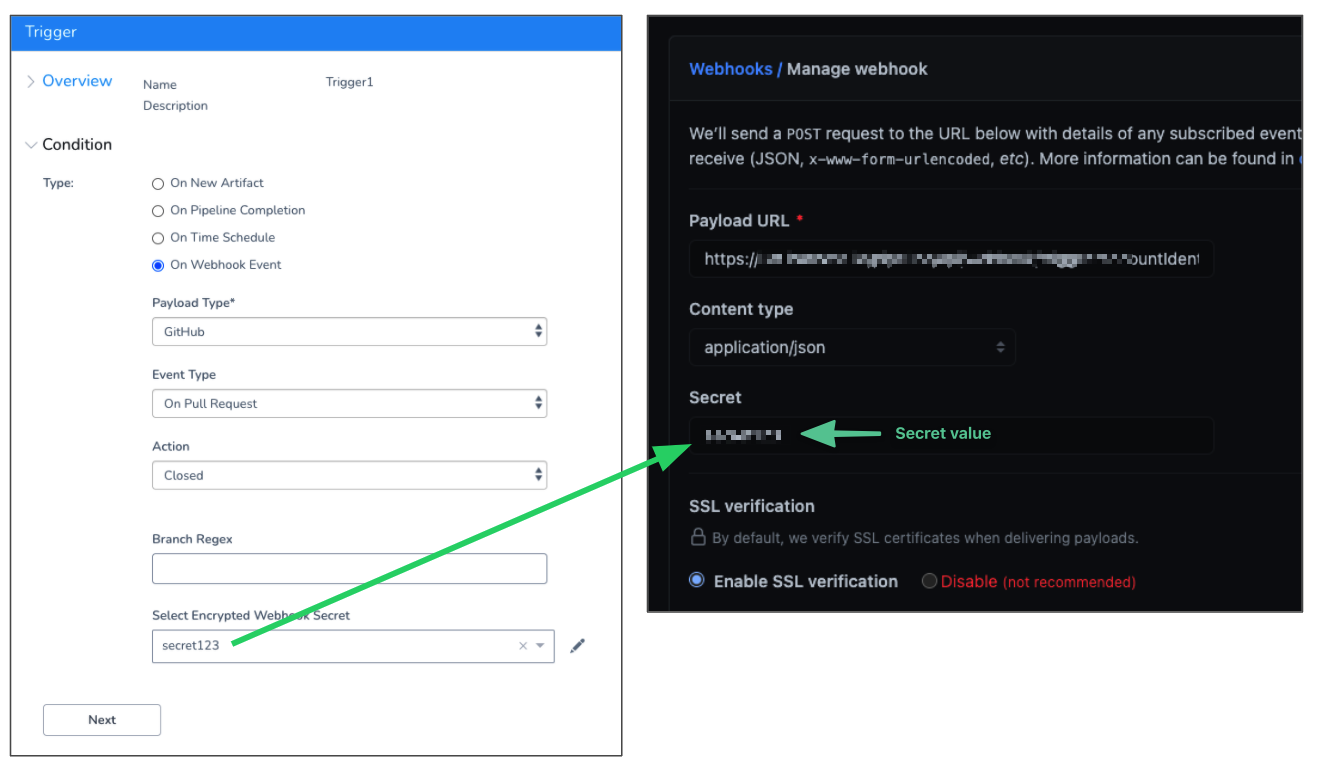Image resolution: width=1321 pixels, height=769 pixels.
Task: Select the On Time Schedule radio button
Action: [x=158, y=238]
